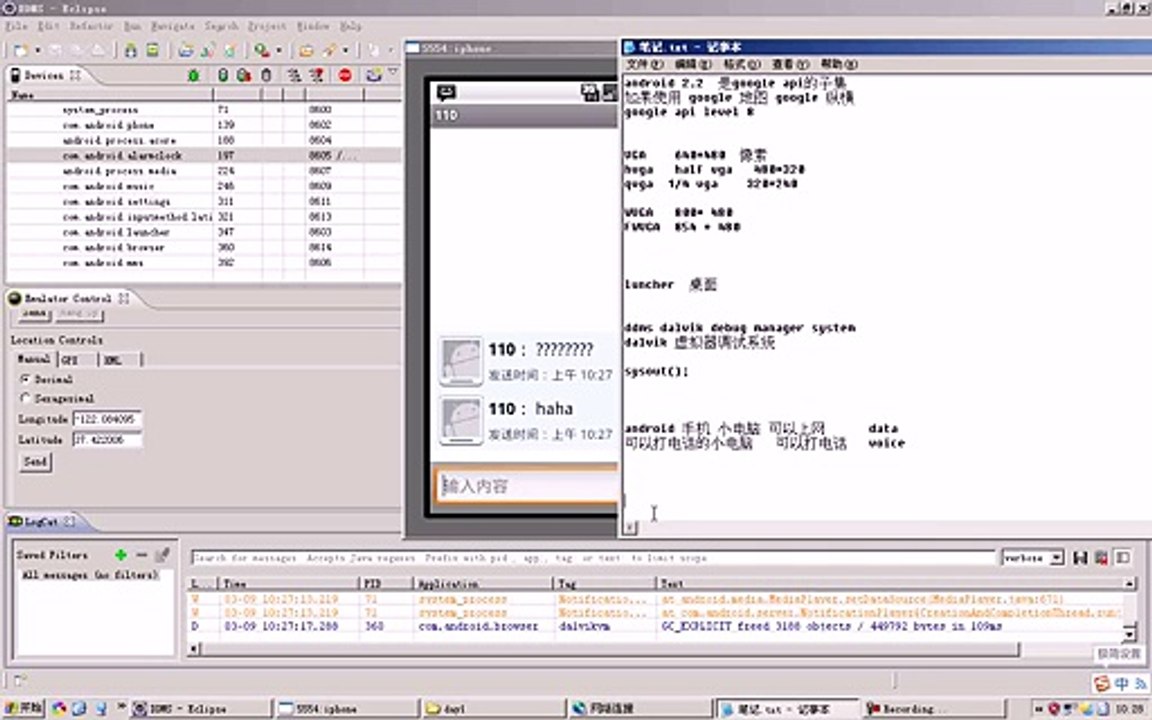Open the Project menu in Eclipse
1152x720 pixels.
point(267,26)
